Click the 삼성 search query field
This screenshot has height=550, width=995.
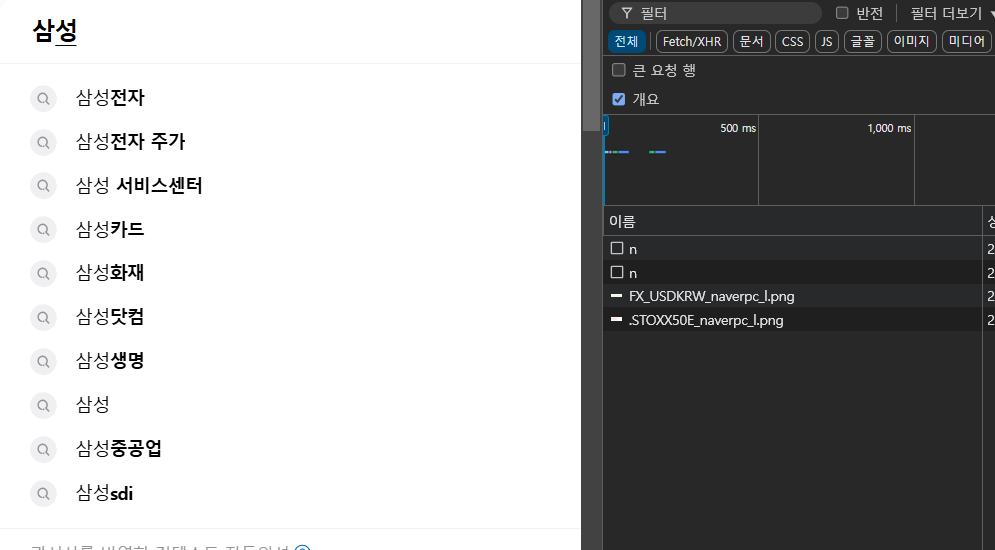[290, 31]
